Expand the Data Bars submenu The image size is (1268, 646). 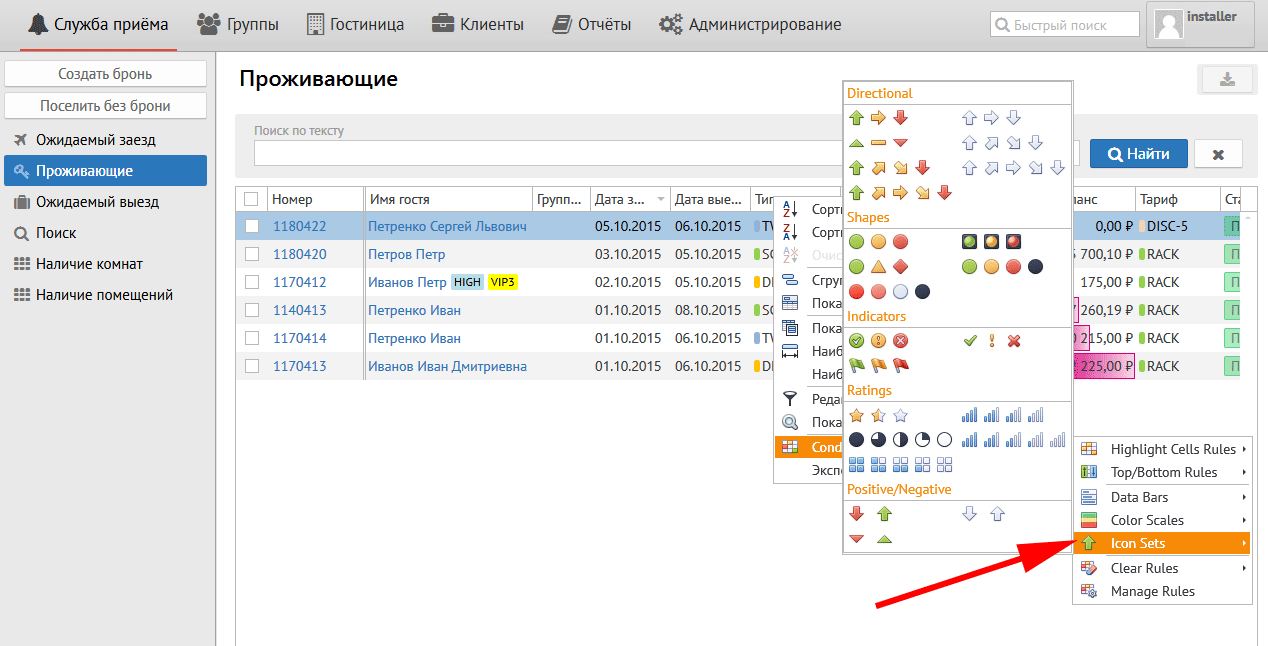(1164, 497)
